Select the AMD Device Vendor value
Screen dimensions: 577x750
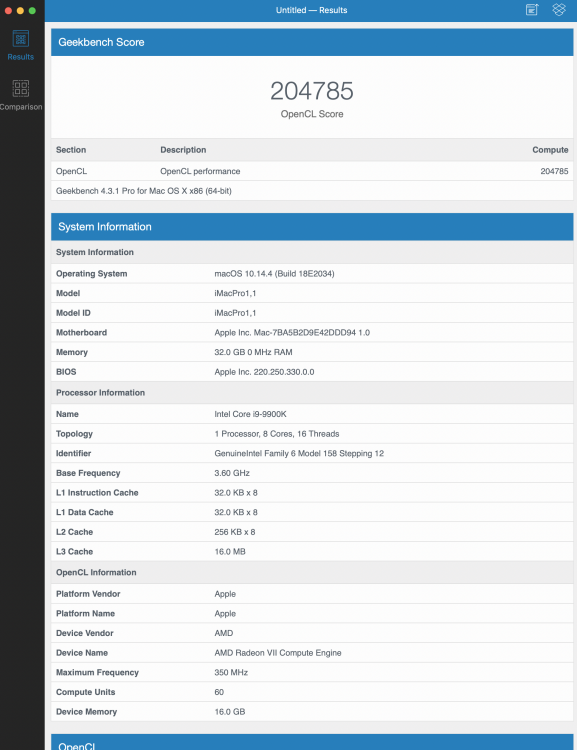pos(223,633)
